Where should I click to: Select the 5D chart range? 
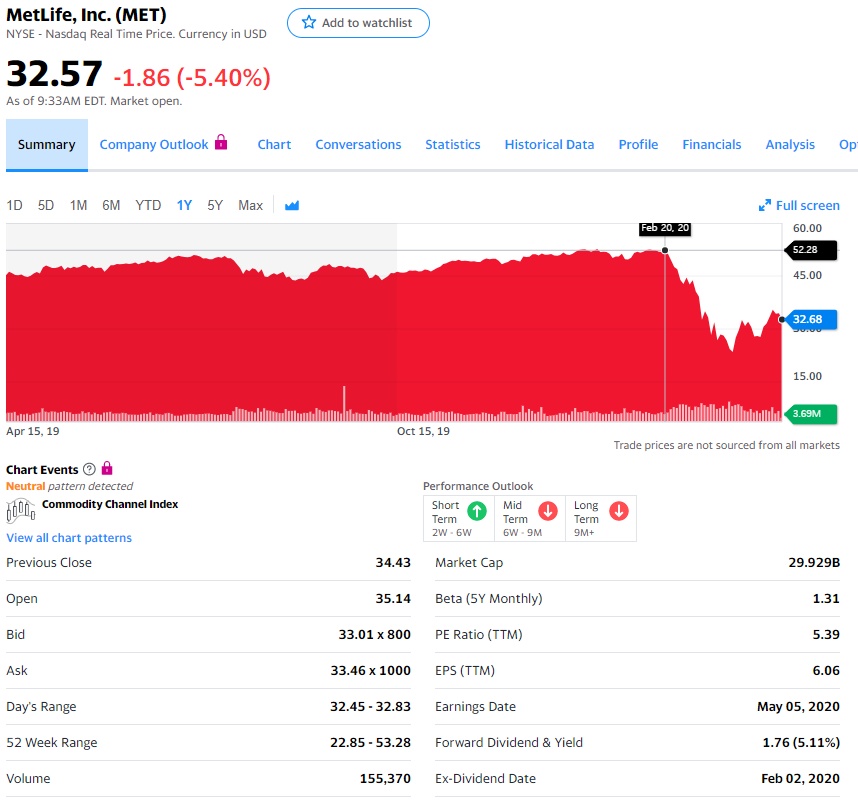(46, 205)
